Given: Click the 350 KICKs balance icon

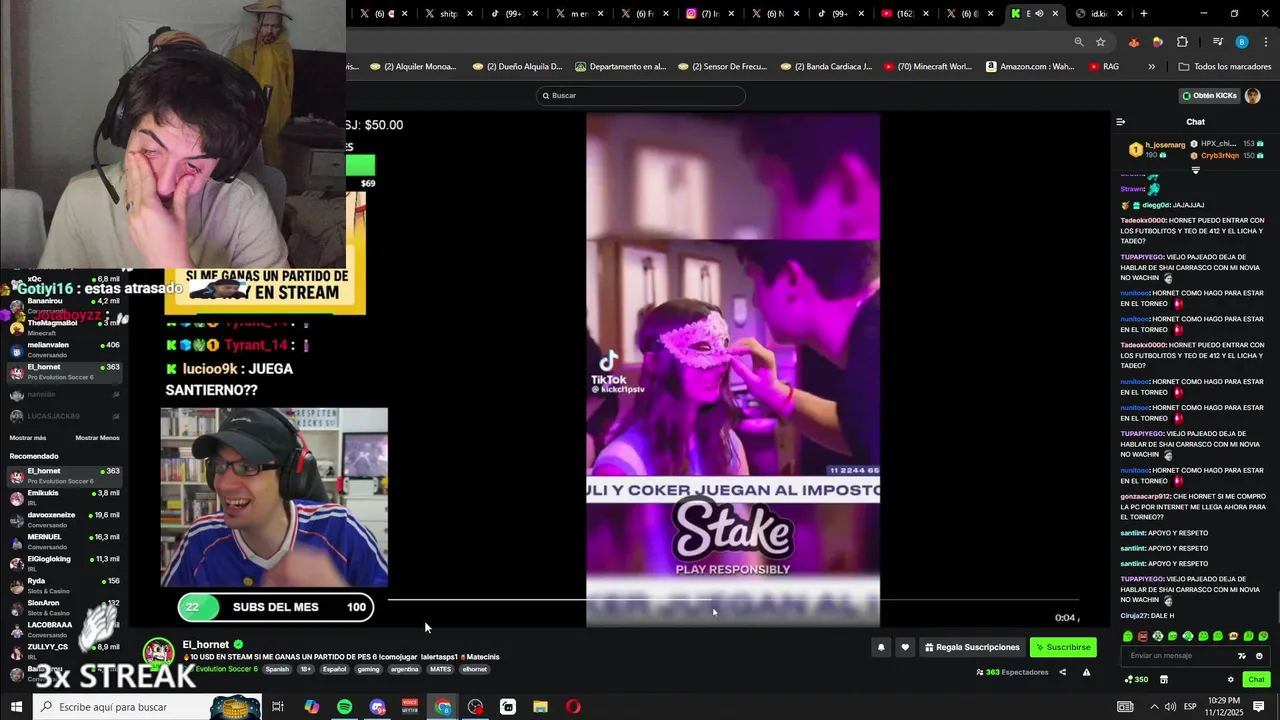Looking at the screenshot, I should pyautogui.click(x=1136, y=680).
